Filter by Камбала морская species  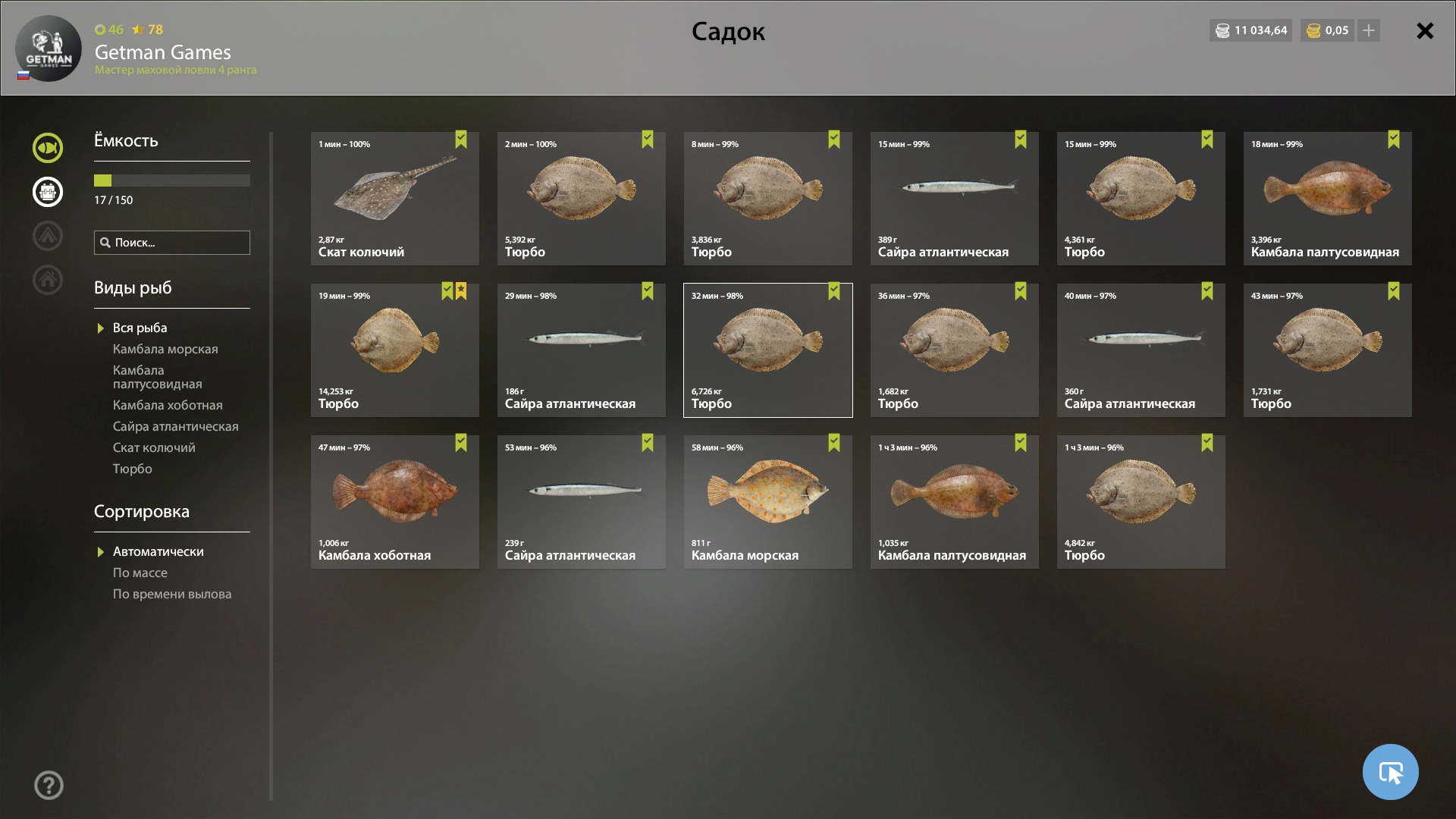pyautogui.click(x=165, y=349)
